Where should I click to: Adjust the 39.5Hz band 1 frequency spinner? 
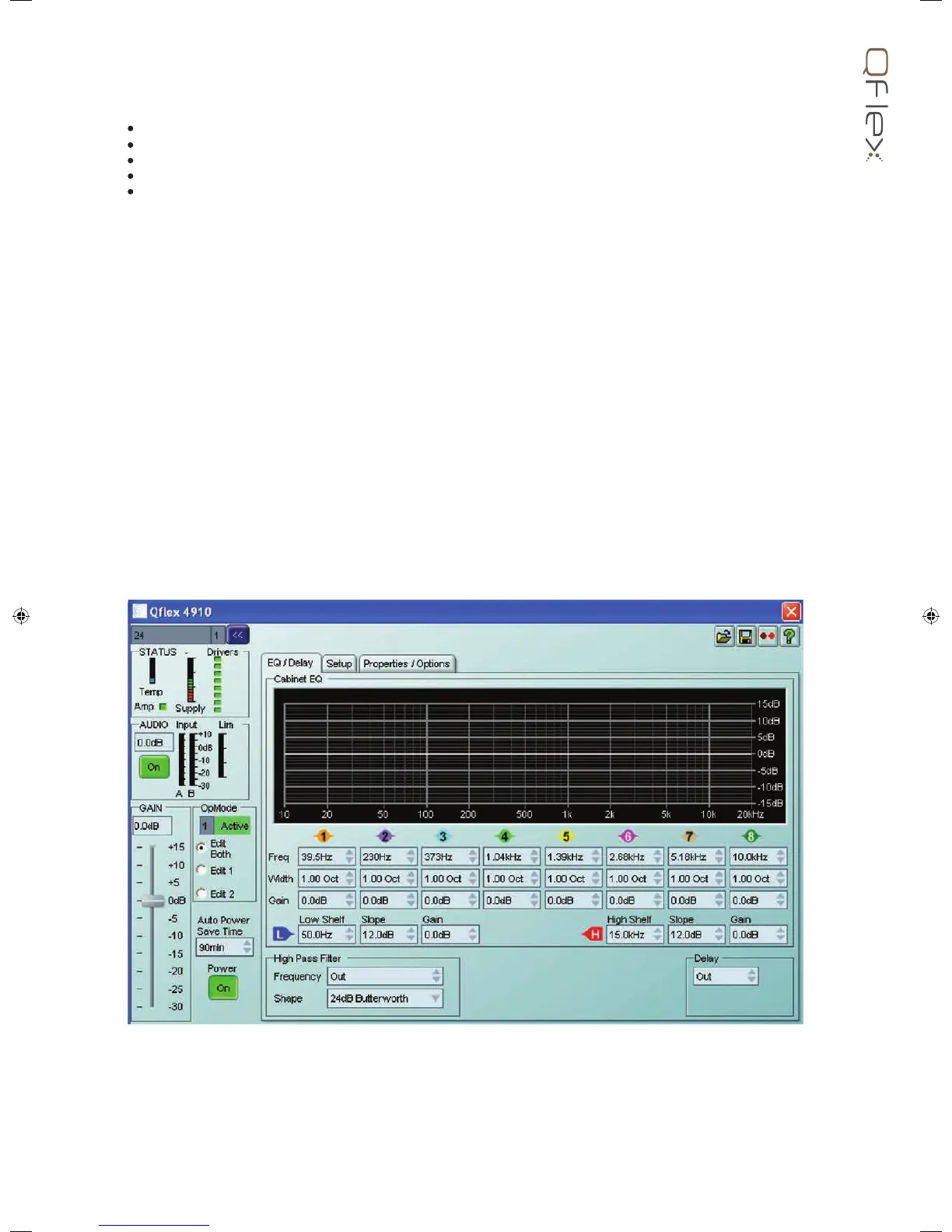coord(327,856)
